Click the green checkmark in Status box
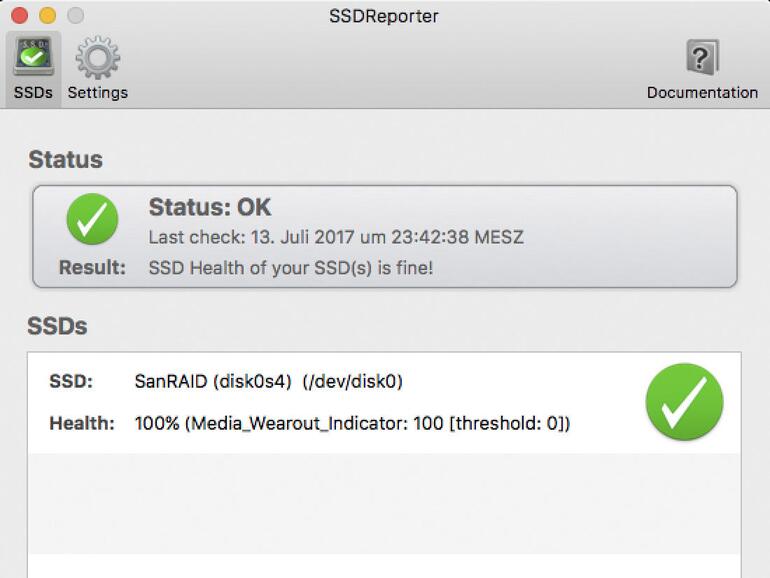770x578 pixels. 92,219
